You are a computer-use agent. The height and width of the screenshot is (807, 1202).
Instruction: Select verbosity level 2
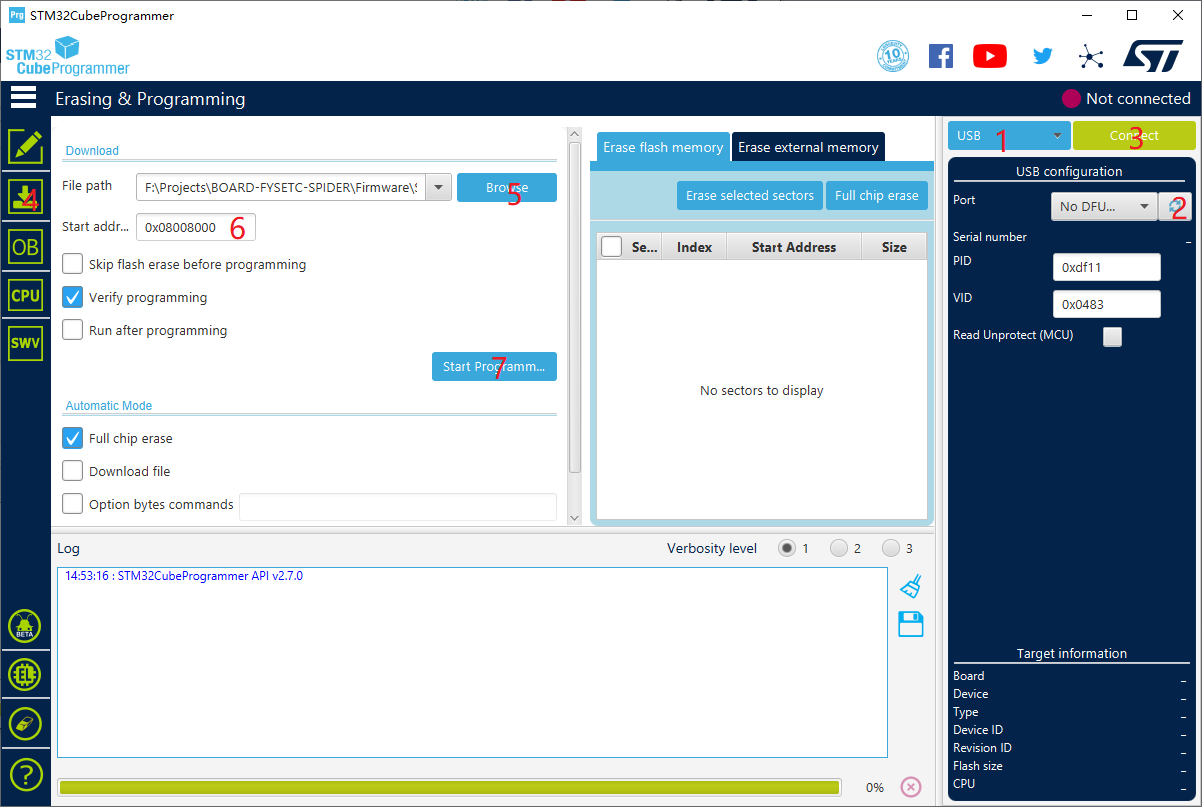click(839, 548)
